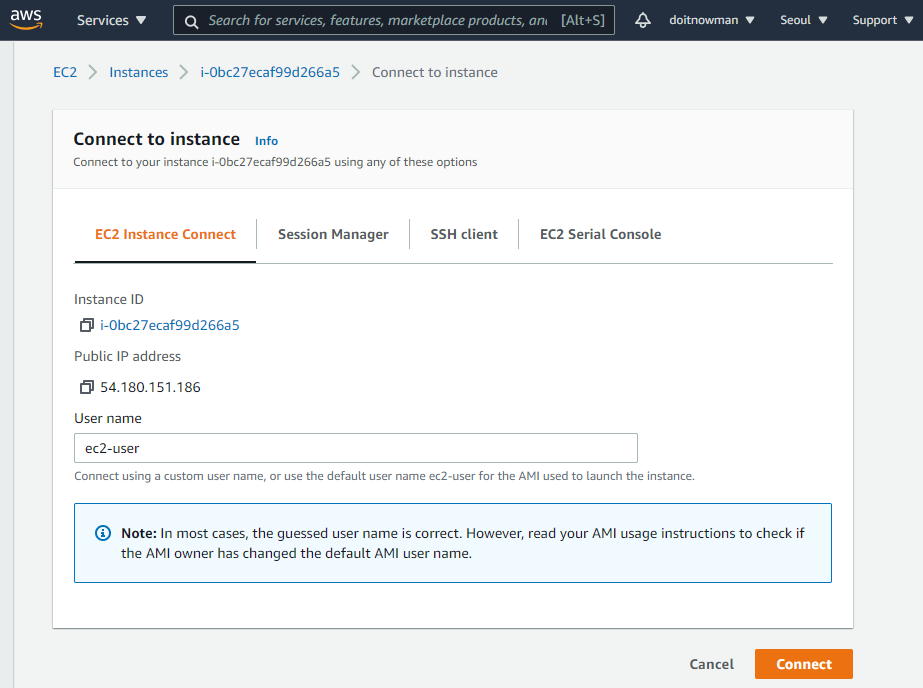
Task: Open instance ID breadcrumb i-0bc27ecaf99d266a5
Action: click(x=270, y=72)
